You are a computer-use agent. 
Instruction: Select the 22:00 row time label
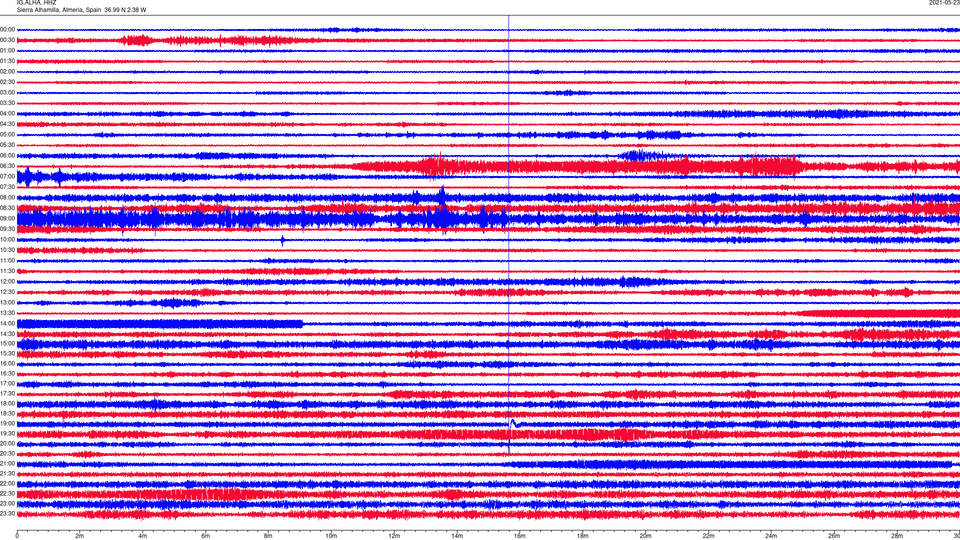pyautogui.click(x=7, y=484)
